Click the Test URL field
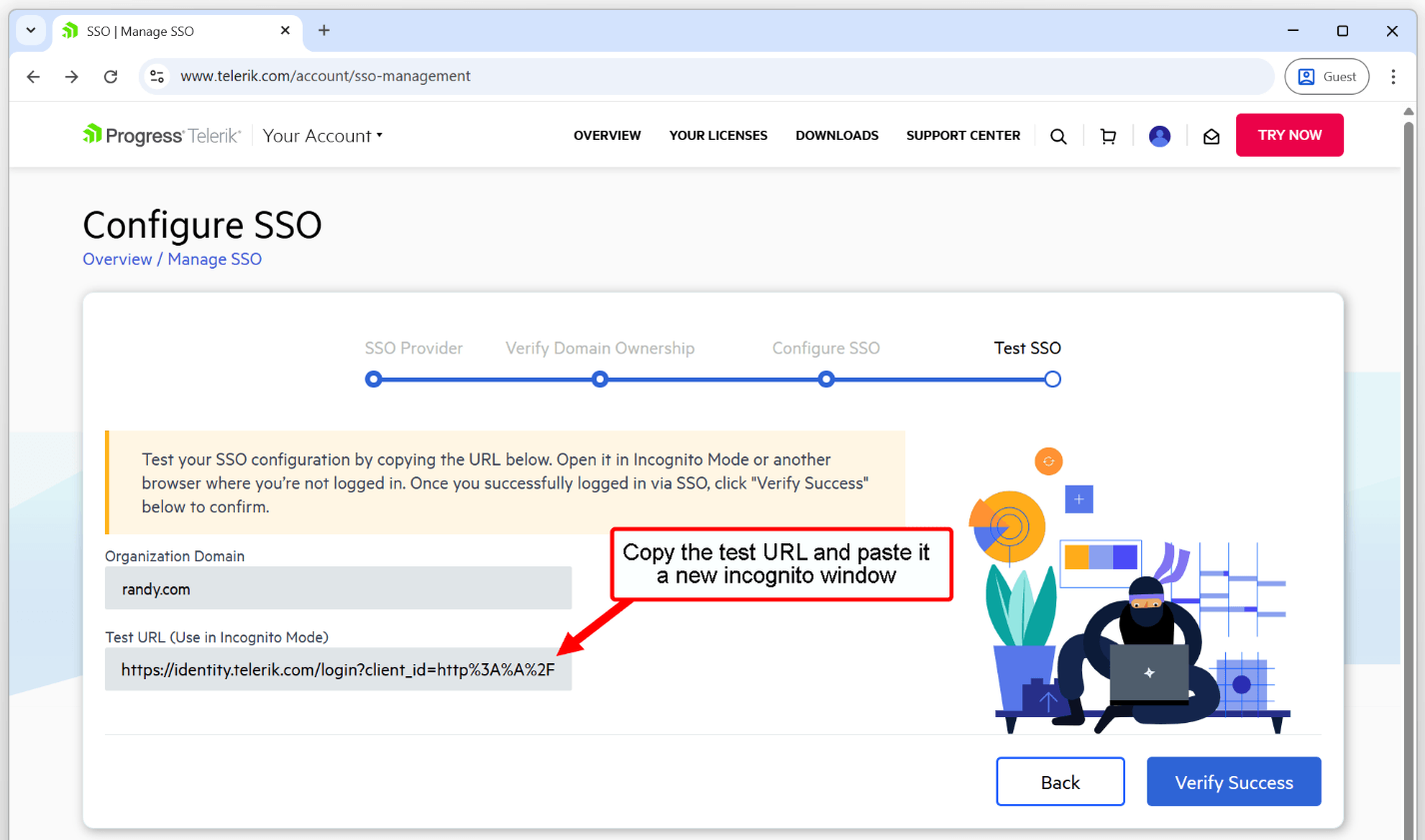The height and width of the screenshot is (840, 1425). [x=338, y=669]
